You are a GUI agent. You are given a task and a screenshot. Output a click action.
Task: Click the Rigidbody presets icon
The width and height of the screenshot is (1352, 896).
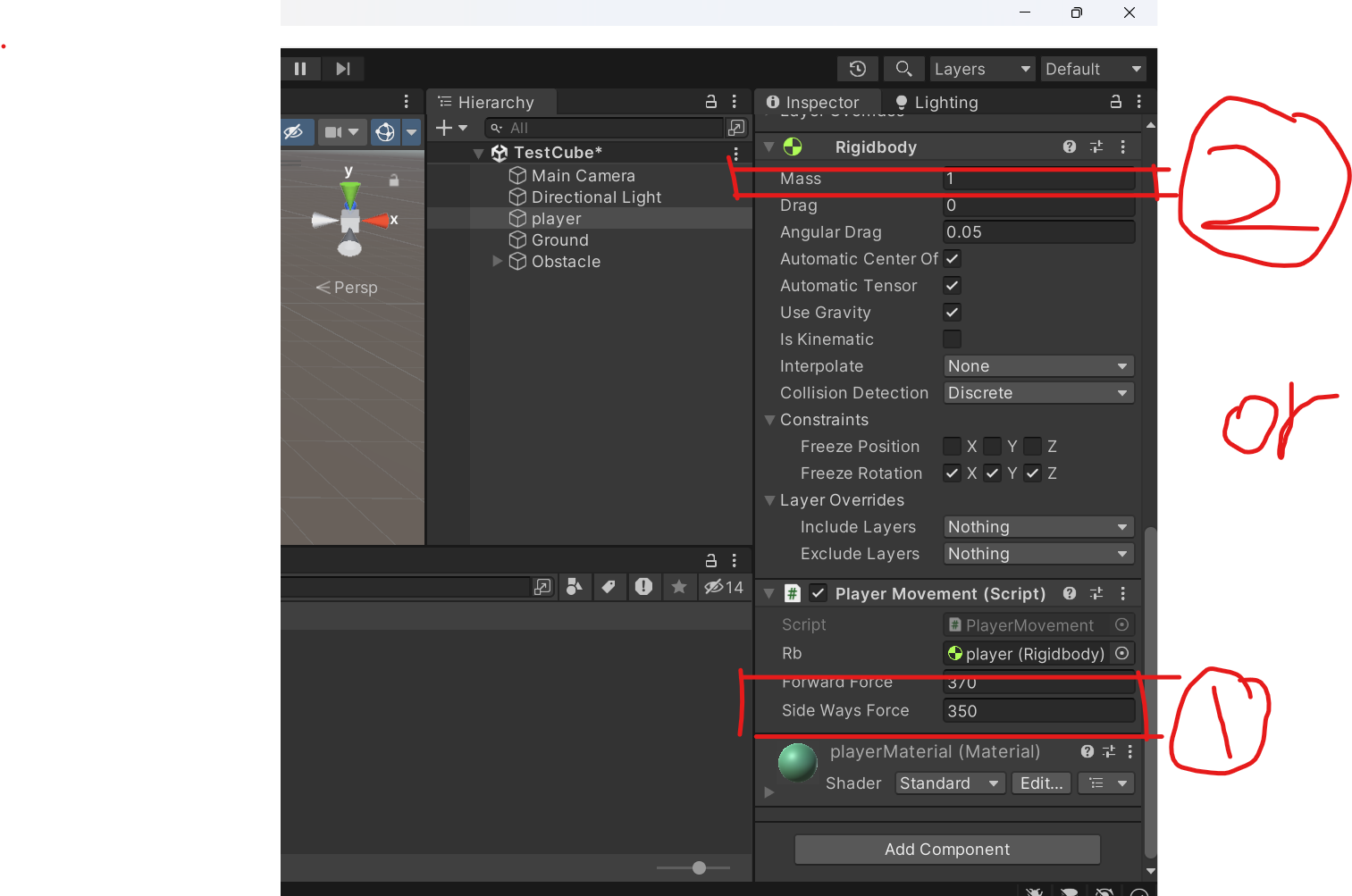tap(1096, 147)
